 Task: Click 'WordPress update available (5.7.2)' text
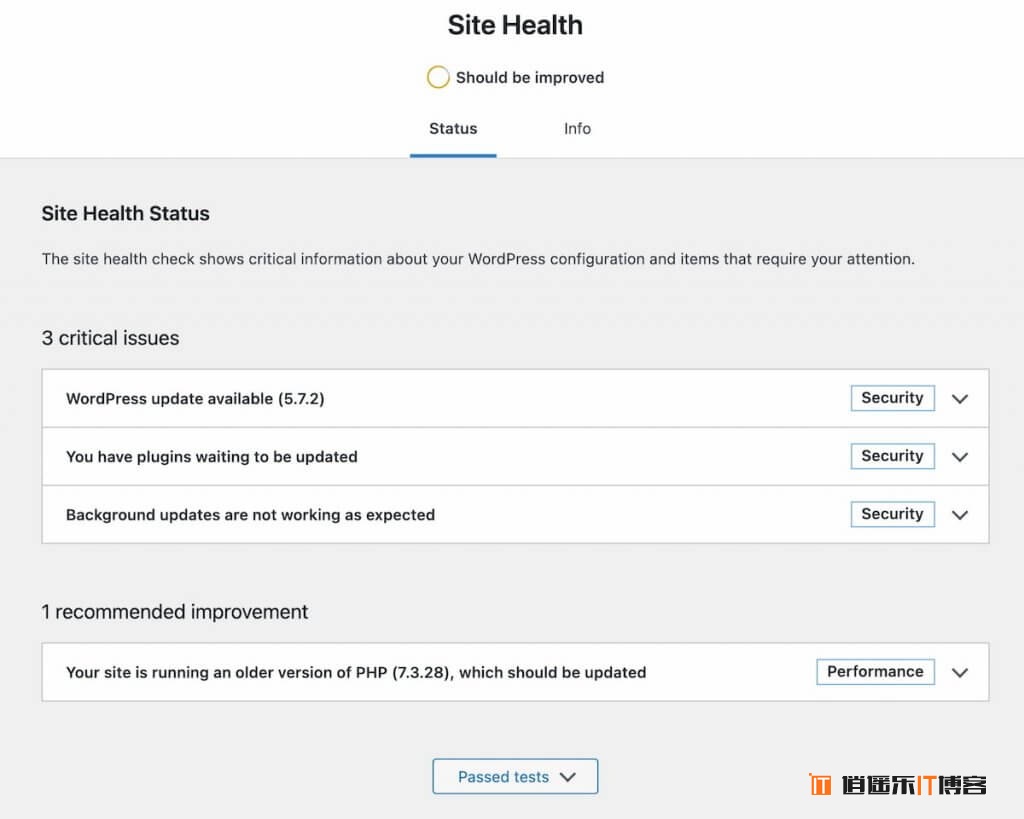(195, 398)
